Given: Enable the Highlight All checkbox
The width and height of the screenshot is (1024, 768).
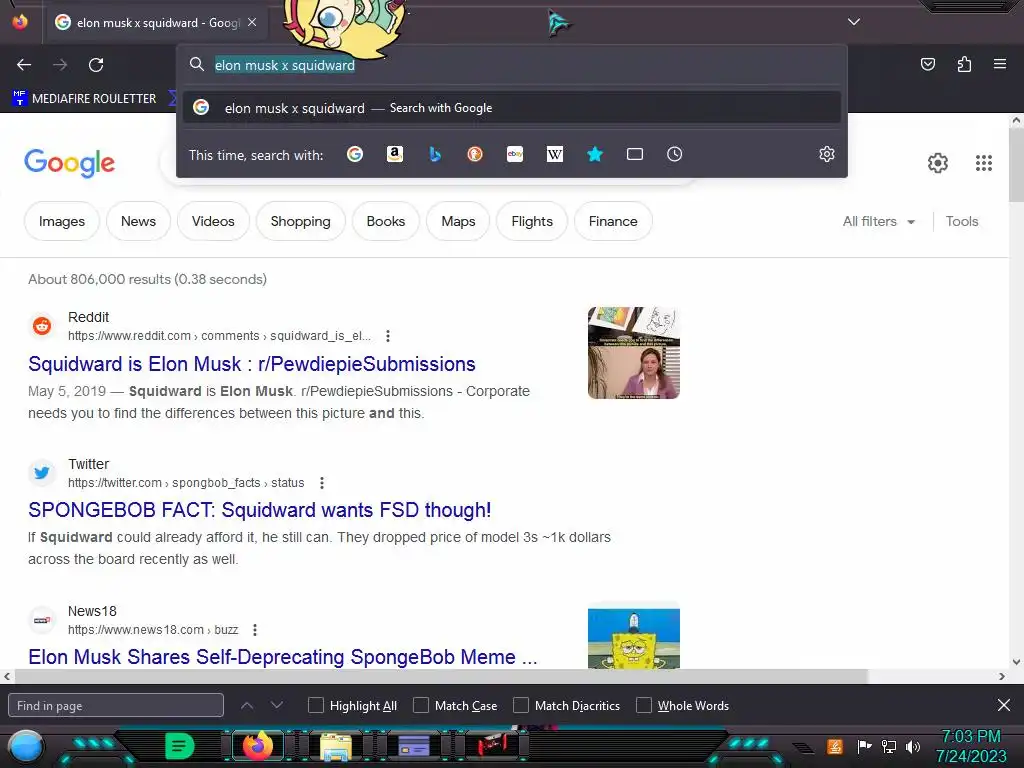Looking at the screenshot, I should (x=315, y=705).
